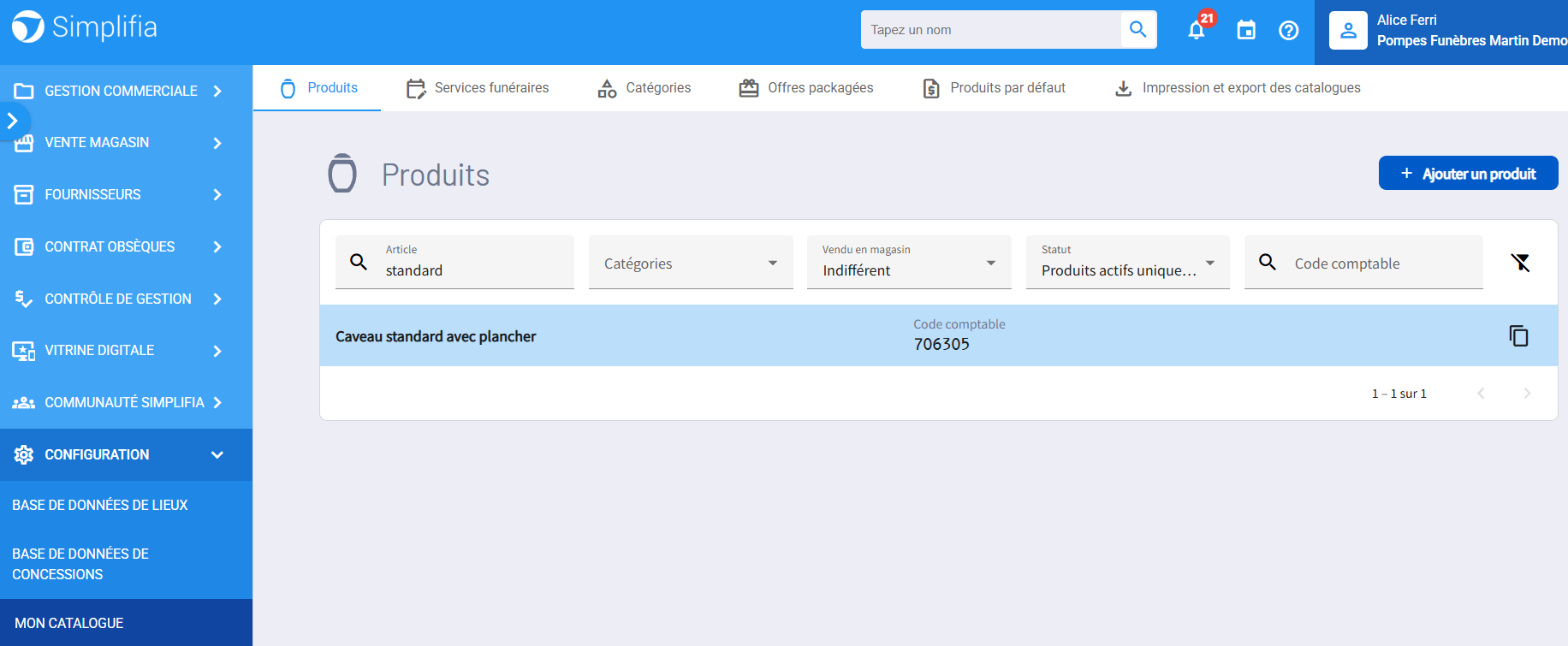
Task: Open the calendar icon in header
Action: click(x=1246, y=31)
